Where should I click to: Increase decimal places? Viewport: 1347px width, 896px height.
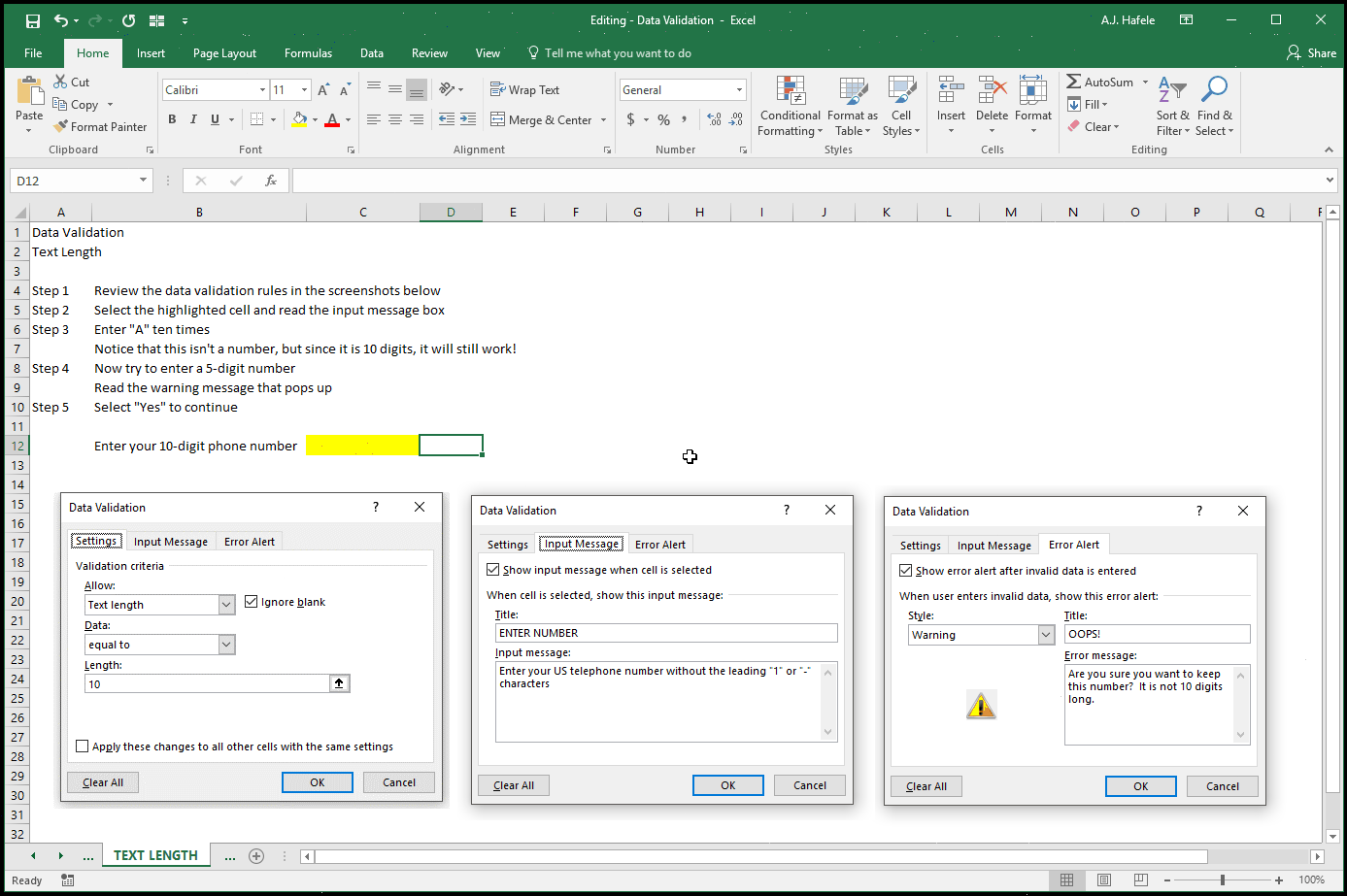(x=715, y=119)
